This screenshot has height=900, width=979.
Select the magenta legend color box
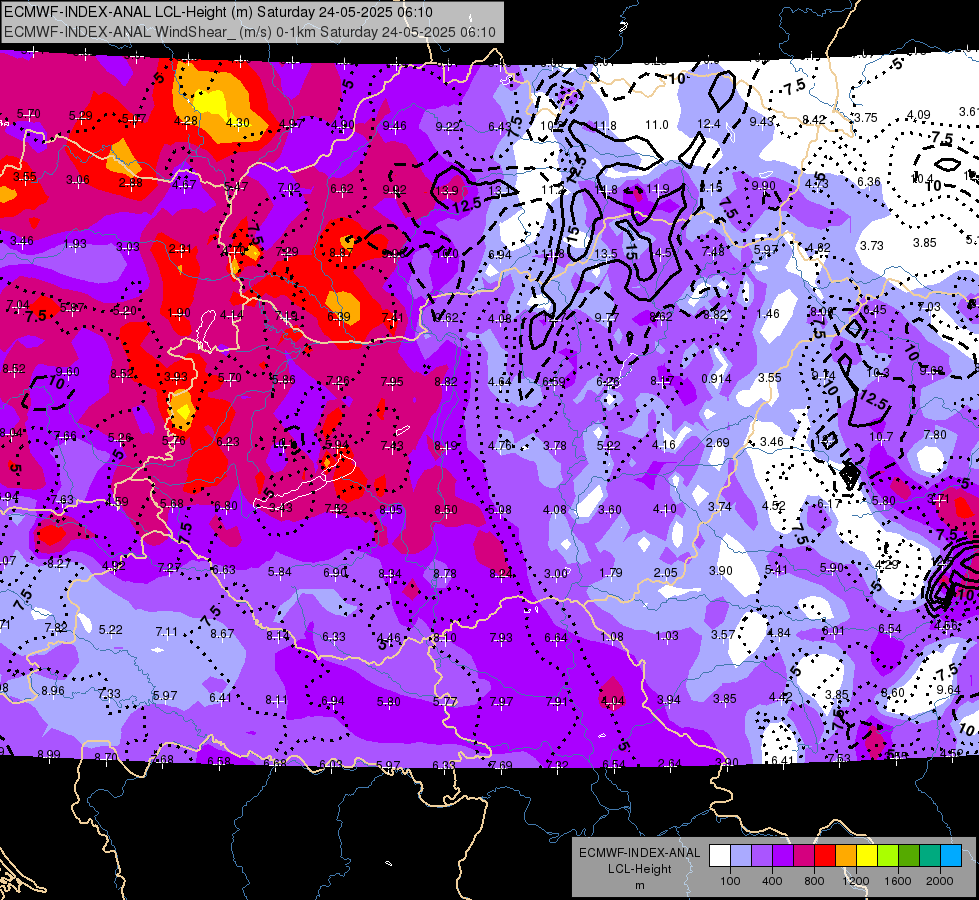[804, 855]
